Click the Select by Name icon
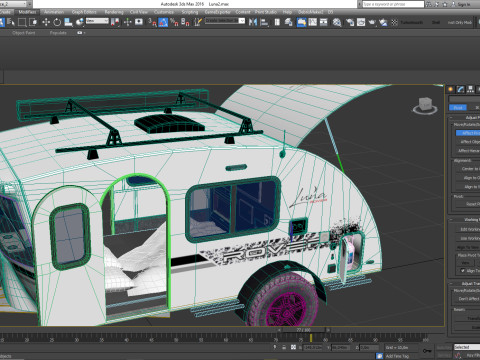Image resolution: width=480 pixels, height=360 pixels. pos(11,22)
